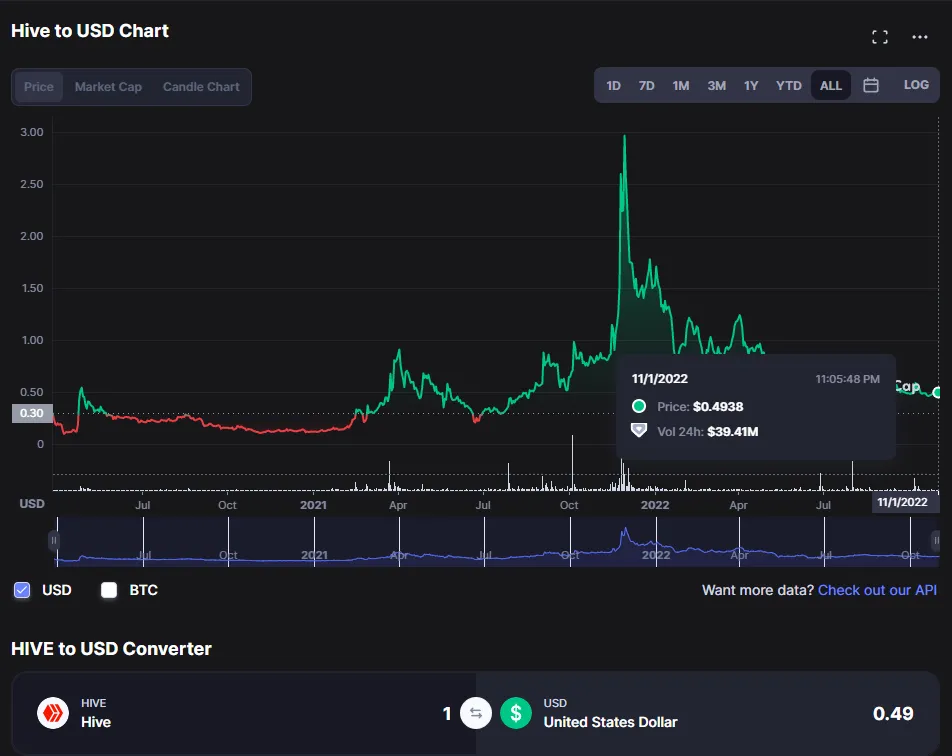This screenshot has width=952, height=756.
Task: Click the Hive to USD Chart heading
Action: tap(90, 31)
